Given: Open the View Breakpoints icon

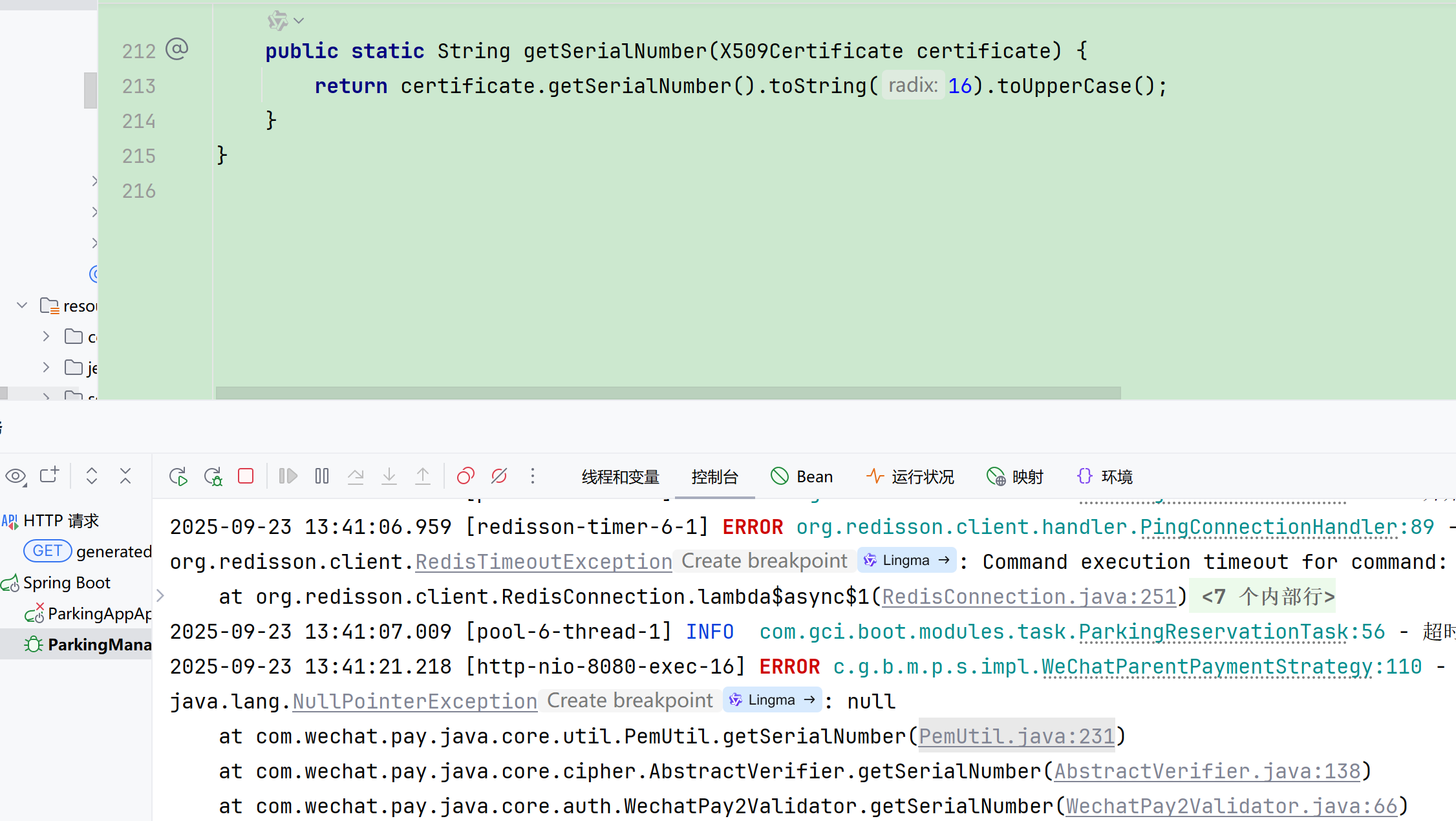Looking at the screenshot, I should coord(466,476).
